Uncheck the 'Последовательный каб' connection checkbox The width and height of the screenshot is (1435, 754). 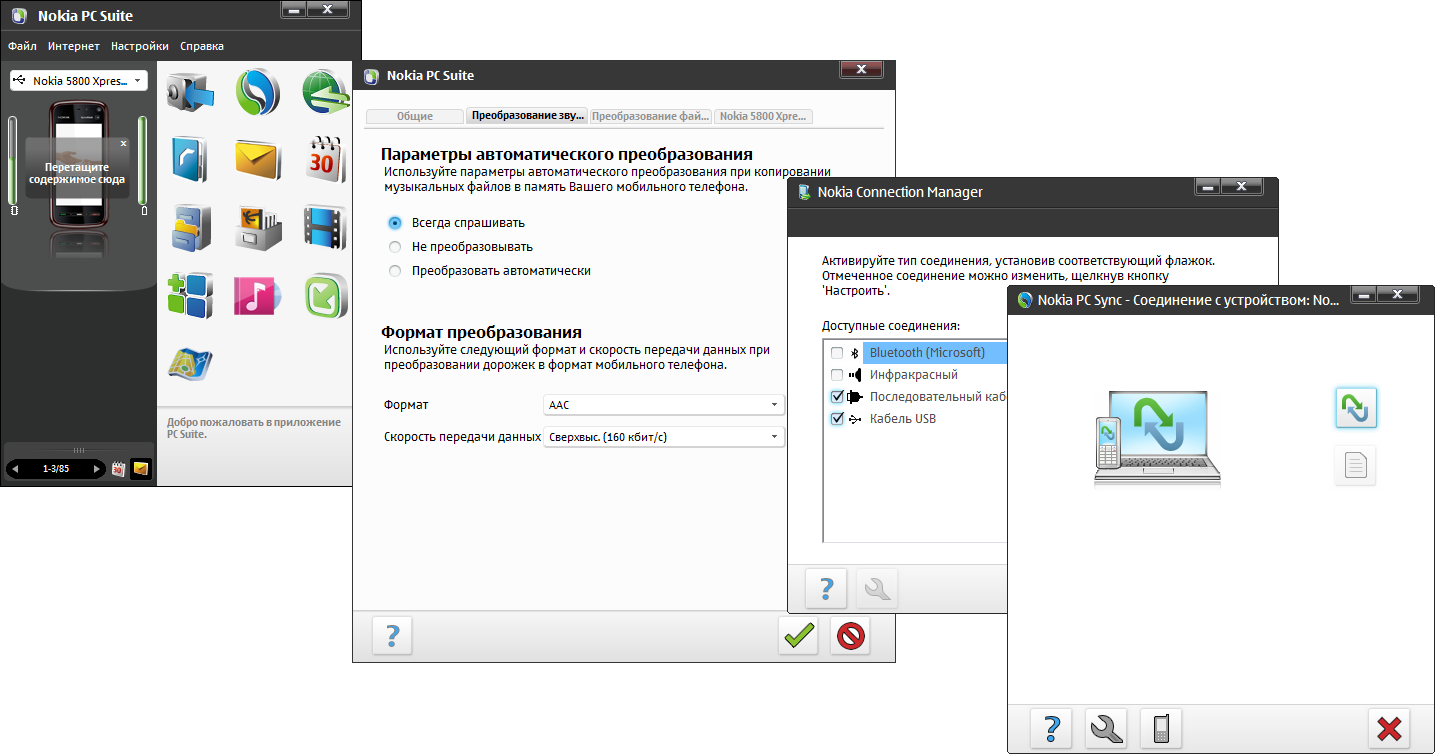pos(836,397)
